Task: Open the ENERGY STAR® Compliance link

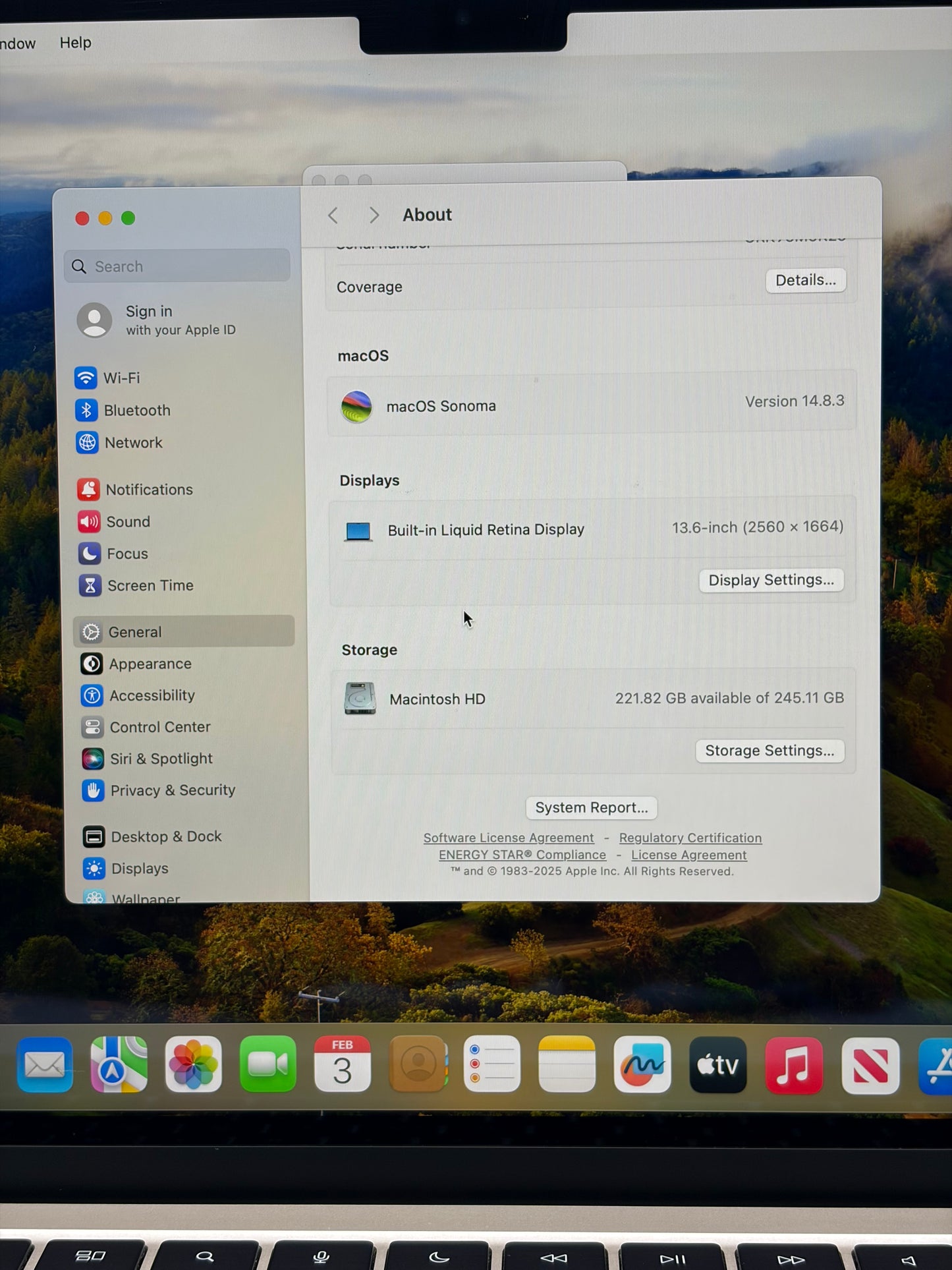Action: (522, 855)
